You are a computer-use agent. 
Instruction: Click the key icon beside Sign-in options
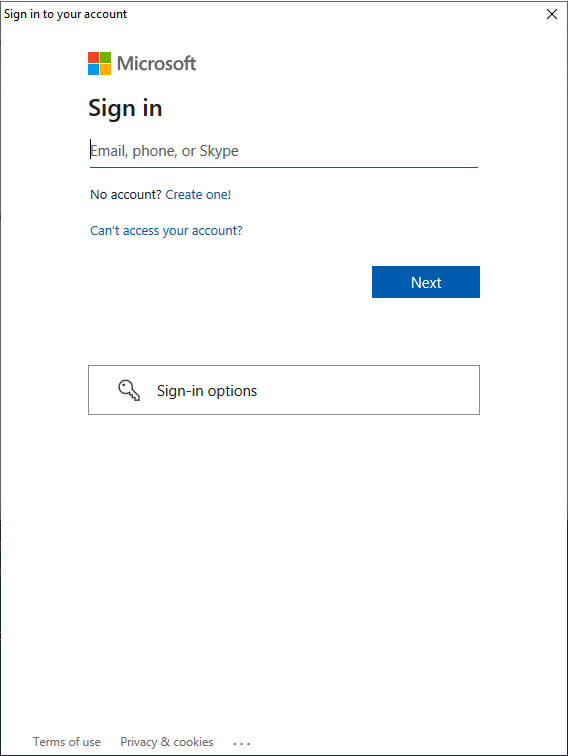pyautogui.click(x=129, y=390)
